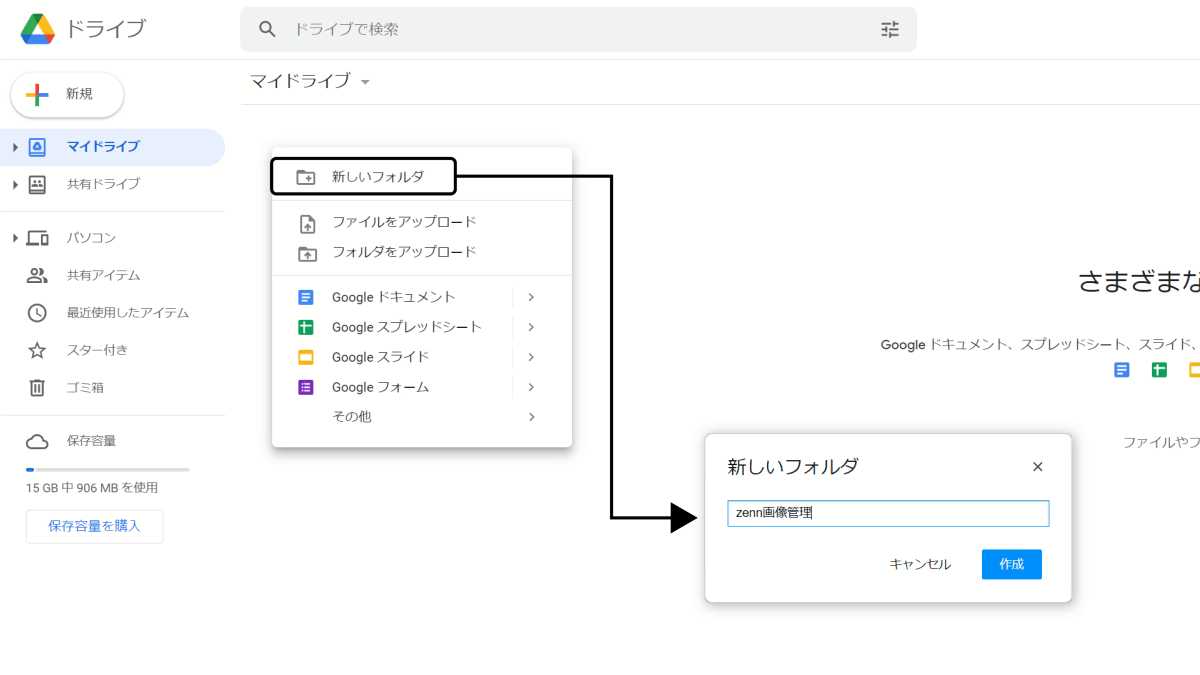
Task: Click the file upload icon in the menu
Action: (x=307, y=223)
